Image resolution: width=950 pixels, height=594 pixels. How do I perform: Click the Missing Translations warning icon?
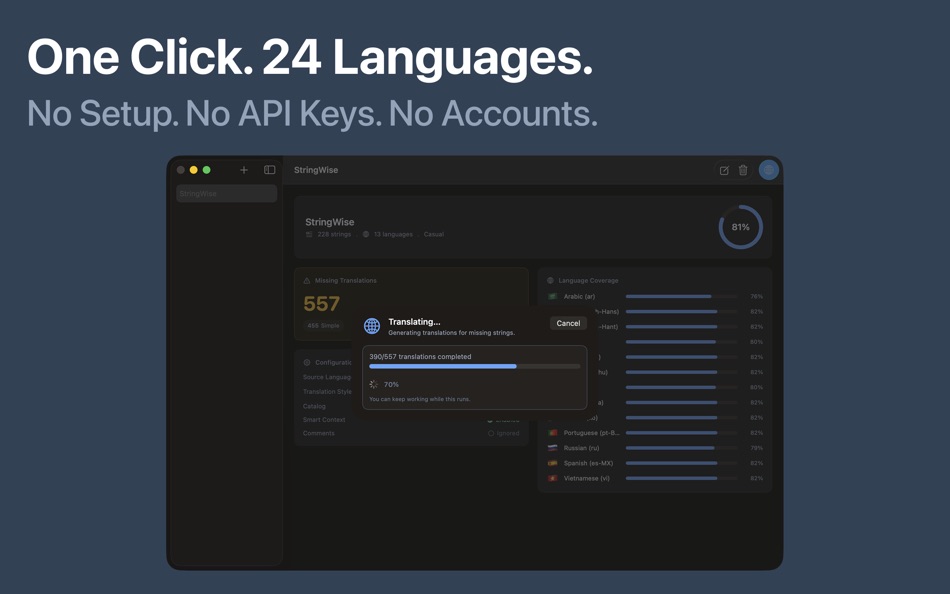click(307, 281)
